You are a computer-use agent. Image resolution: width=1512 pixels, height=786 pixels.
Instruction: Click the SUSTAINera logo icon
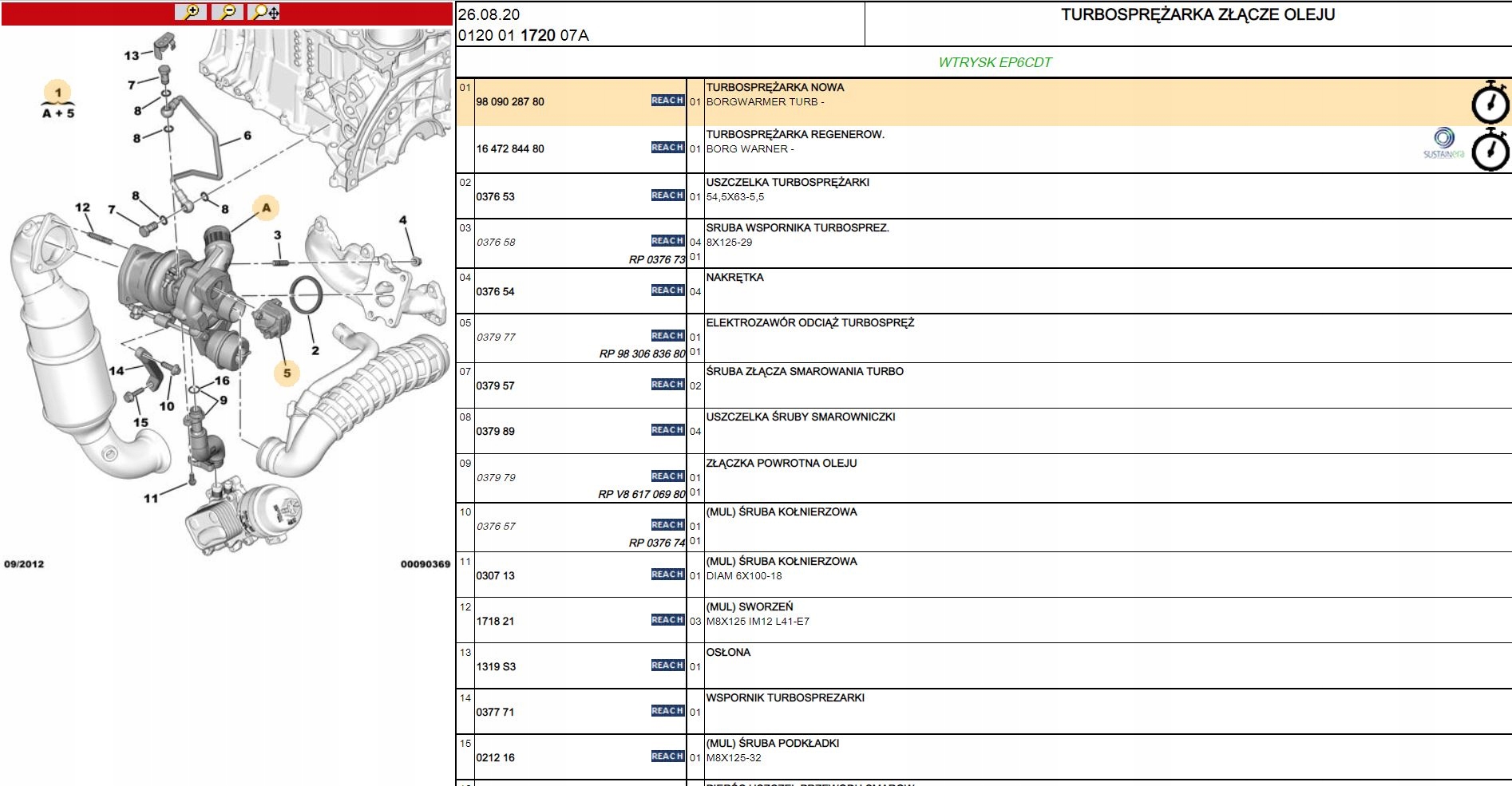pos(1443,143)
